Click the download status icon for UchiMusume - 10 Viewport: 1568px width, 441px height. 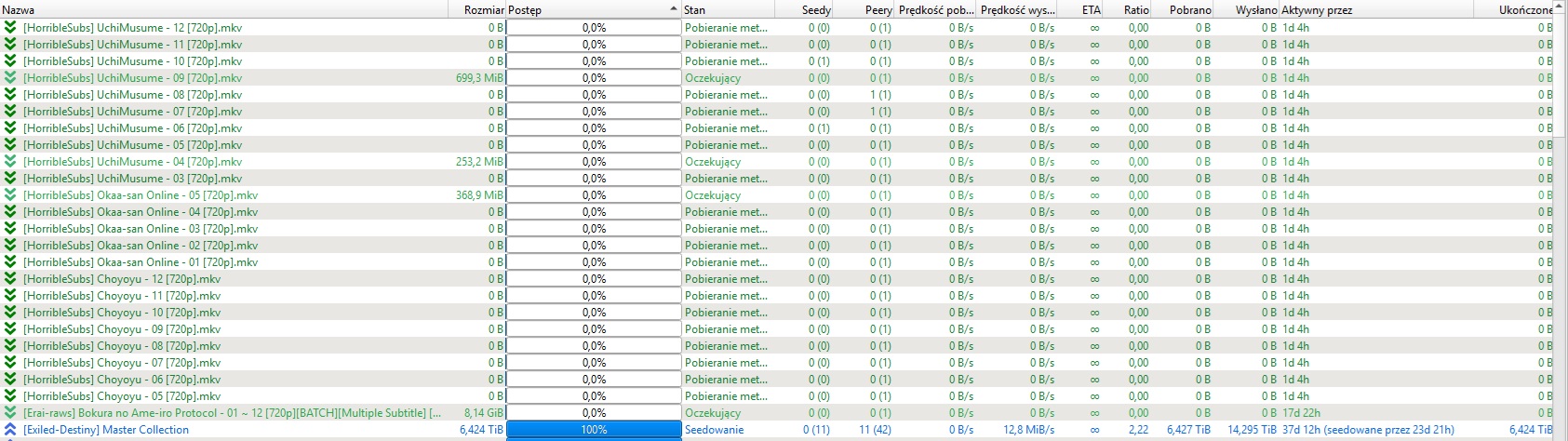coord(10,61)
